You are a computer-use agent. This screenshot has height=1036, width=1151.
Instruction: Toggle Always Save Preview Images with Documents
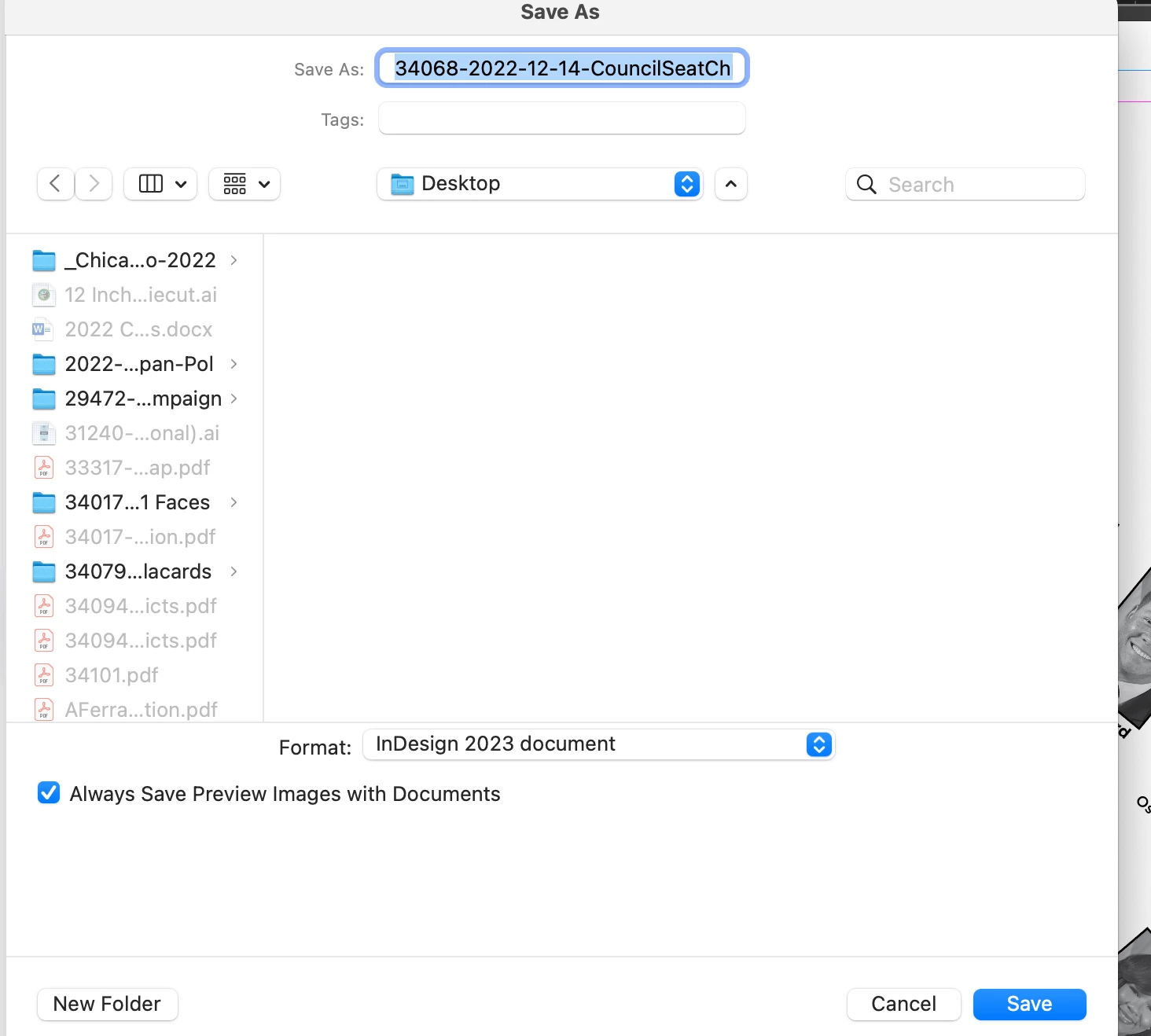[49, 793]
